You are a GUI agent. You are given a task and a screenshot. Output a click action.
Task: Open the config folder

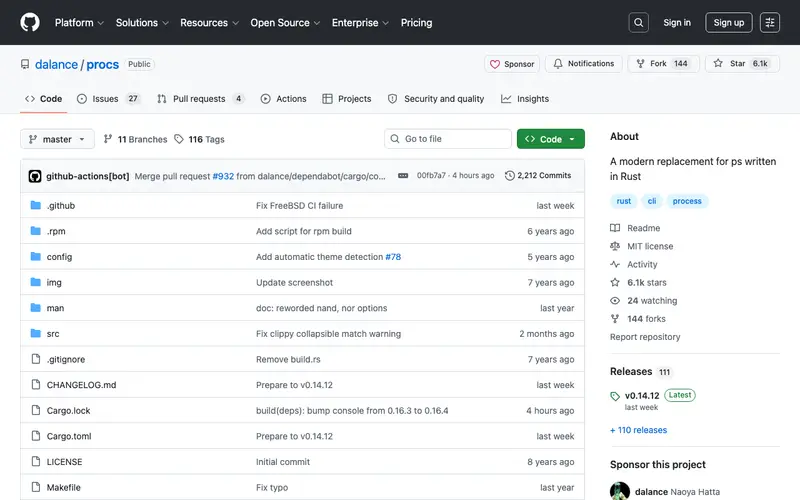pyautogui.click(x=59, y=257)
